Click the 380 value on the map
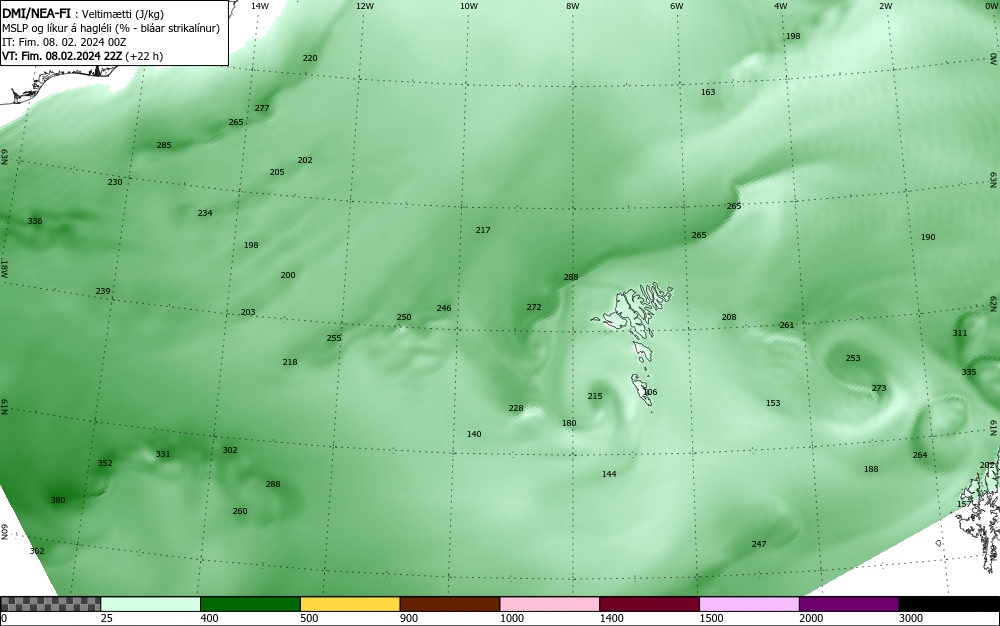 pyautogui.click(x=58, y=500)
